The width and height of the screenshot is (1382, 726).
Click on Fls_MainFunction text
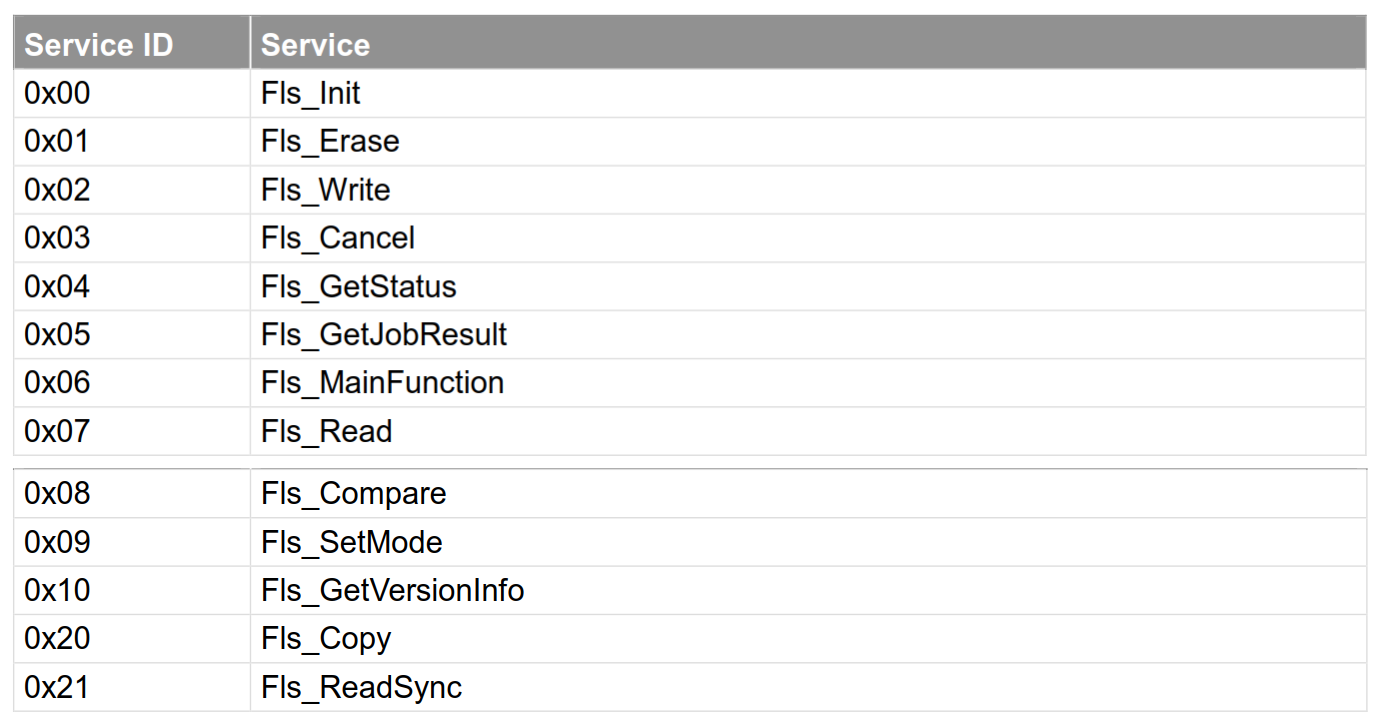coord(382,383)
